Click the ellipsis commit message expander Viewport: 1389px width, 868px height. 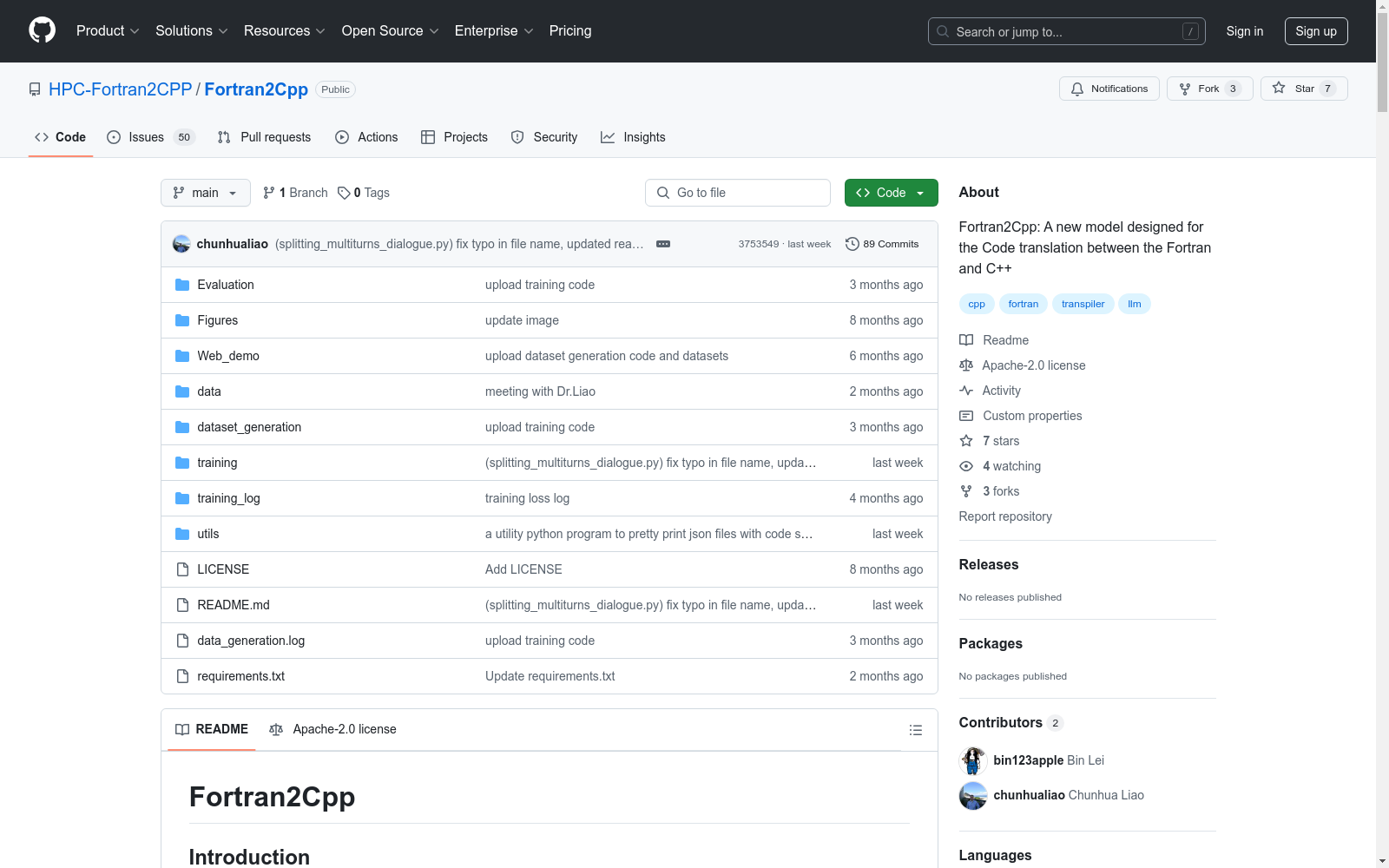pos(663,244)
